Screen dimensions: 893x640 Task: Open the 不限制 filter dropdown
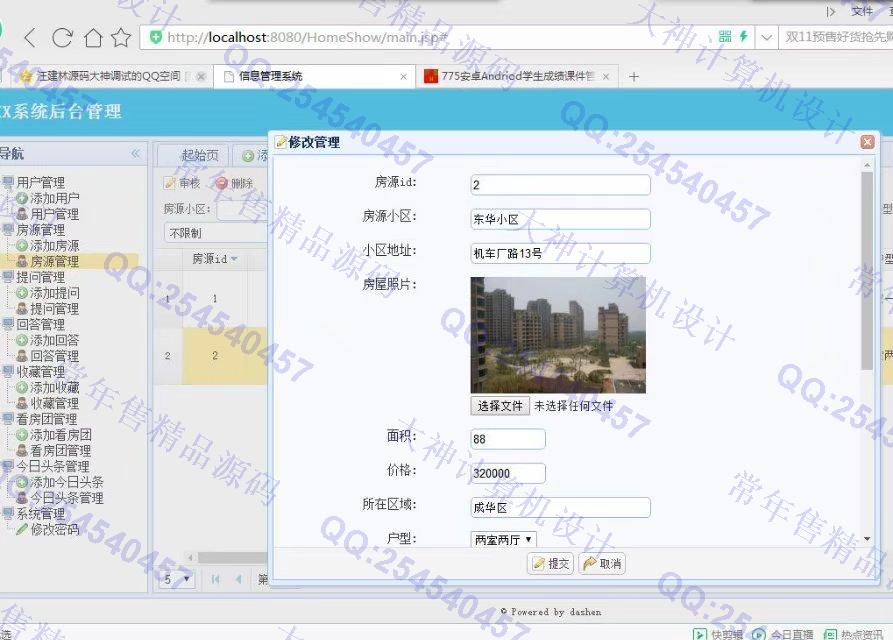coord(216,233)
